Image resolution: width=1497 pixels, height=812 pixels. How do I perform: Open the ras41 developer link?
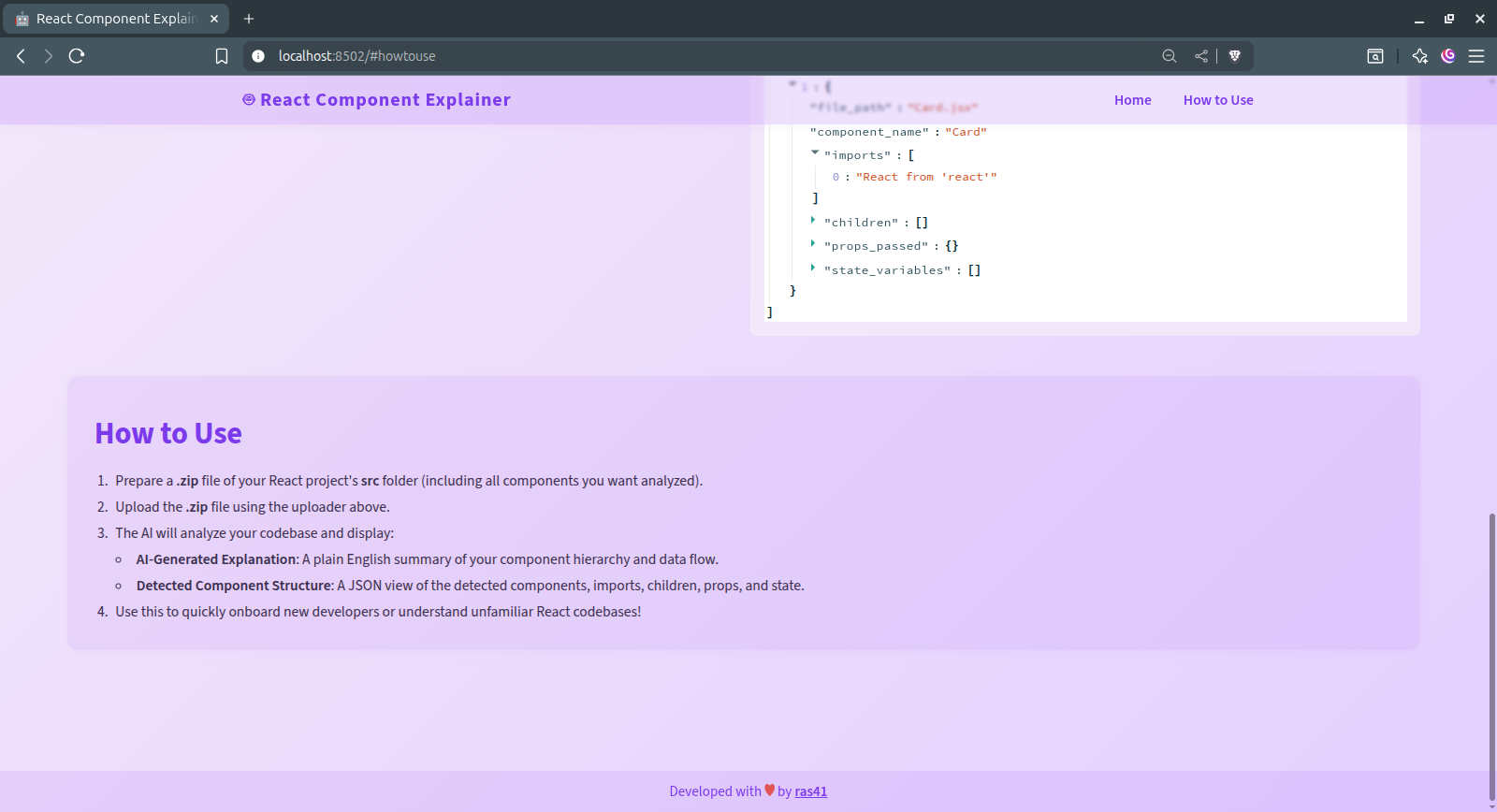(811, 791)
